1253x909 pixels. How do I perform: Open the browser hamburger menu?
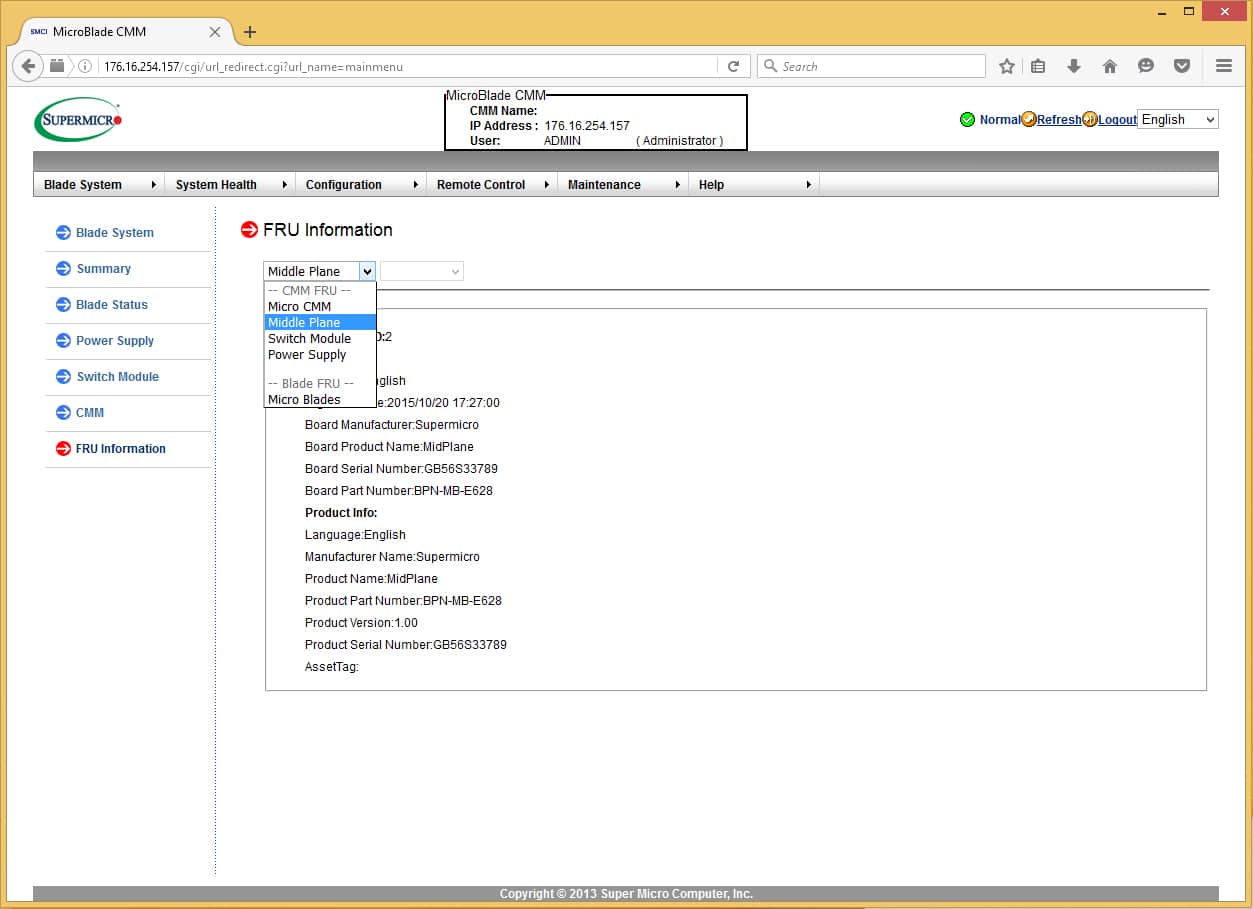click(x=1224, y=66)
